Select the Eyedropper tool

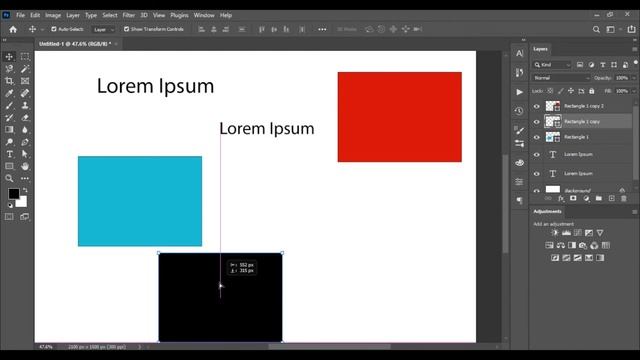tap(9, 93)
